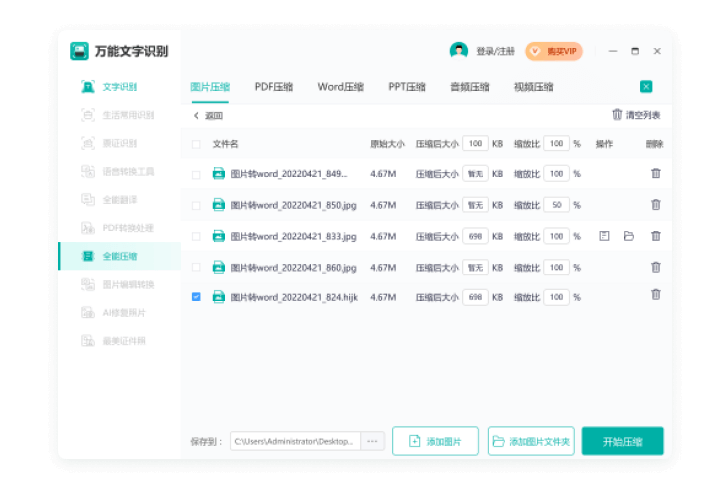Switch to the Word压缩 tab

[x=340, y=87]
